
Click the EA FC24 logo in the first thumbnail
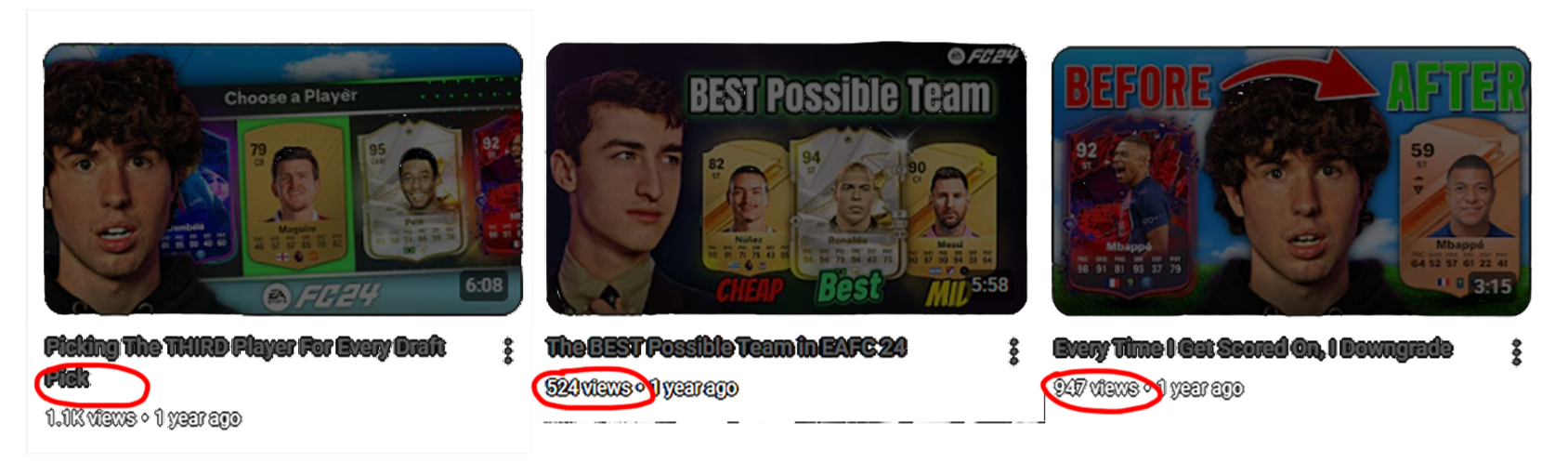tap(320, 297)
